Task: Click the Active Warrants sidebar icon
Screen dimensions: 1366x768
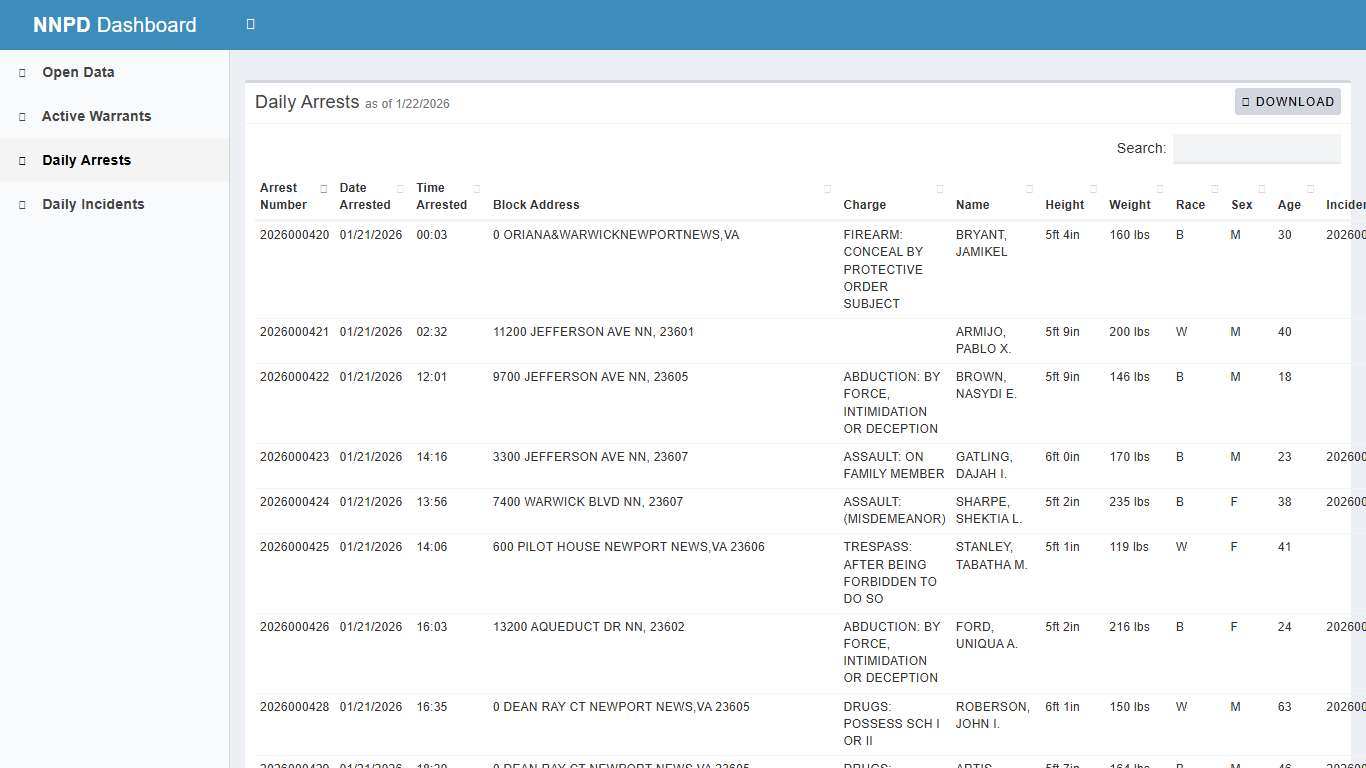Action: [x=21, y=116]
